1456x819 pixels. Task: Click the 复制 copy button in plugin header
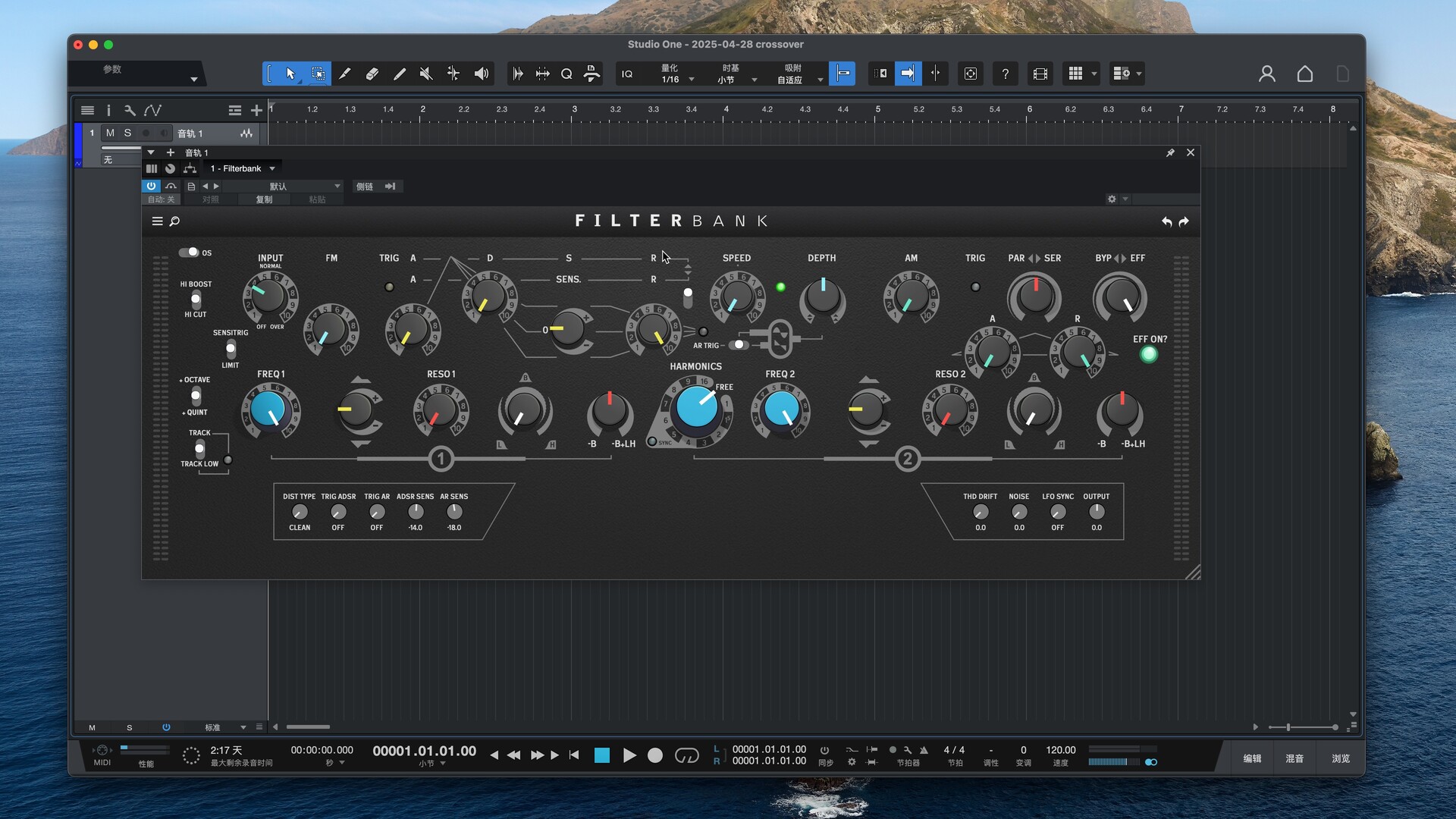pos(264,199)
